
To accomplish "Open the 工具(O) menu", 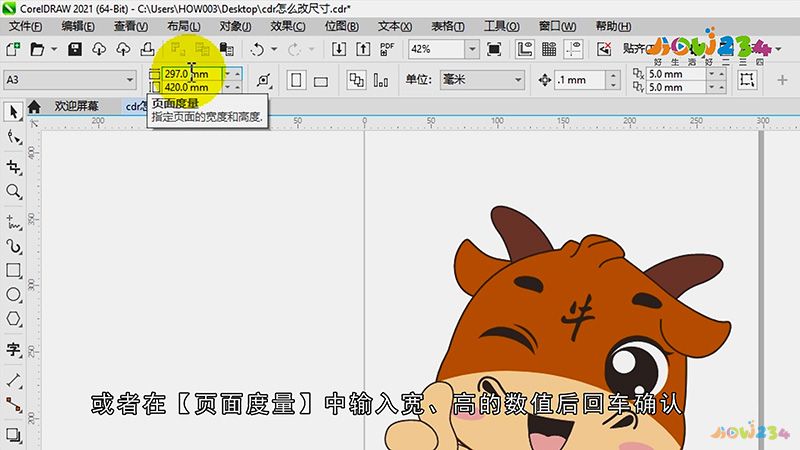I will click(x=502, y=27).
